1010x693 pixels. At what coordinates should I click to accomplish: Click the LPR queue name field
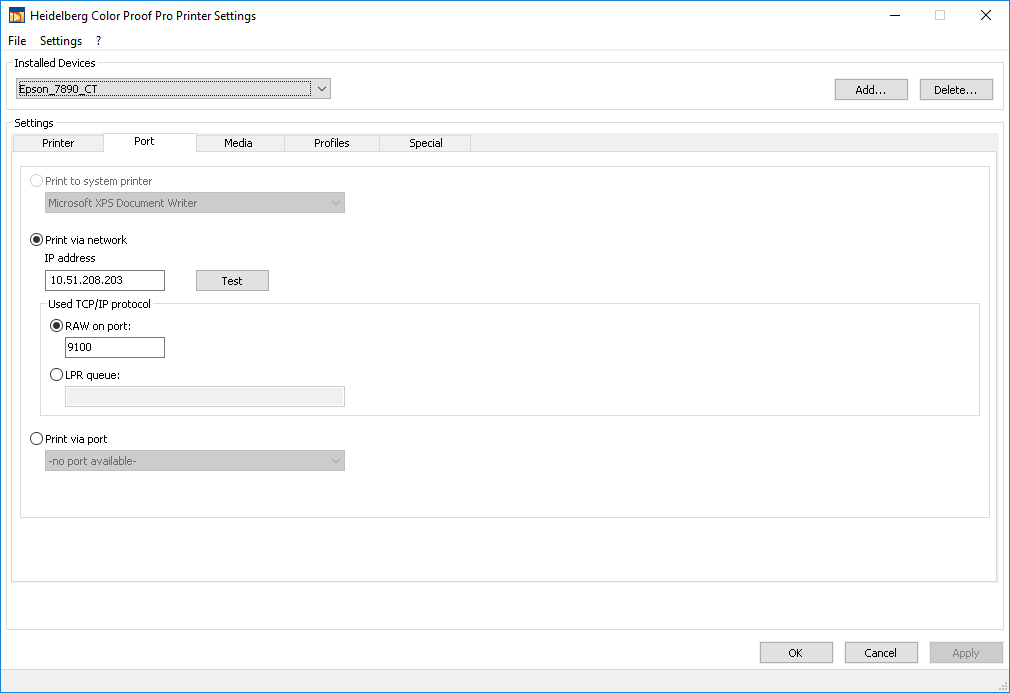tap(205, 397)
